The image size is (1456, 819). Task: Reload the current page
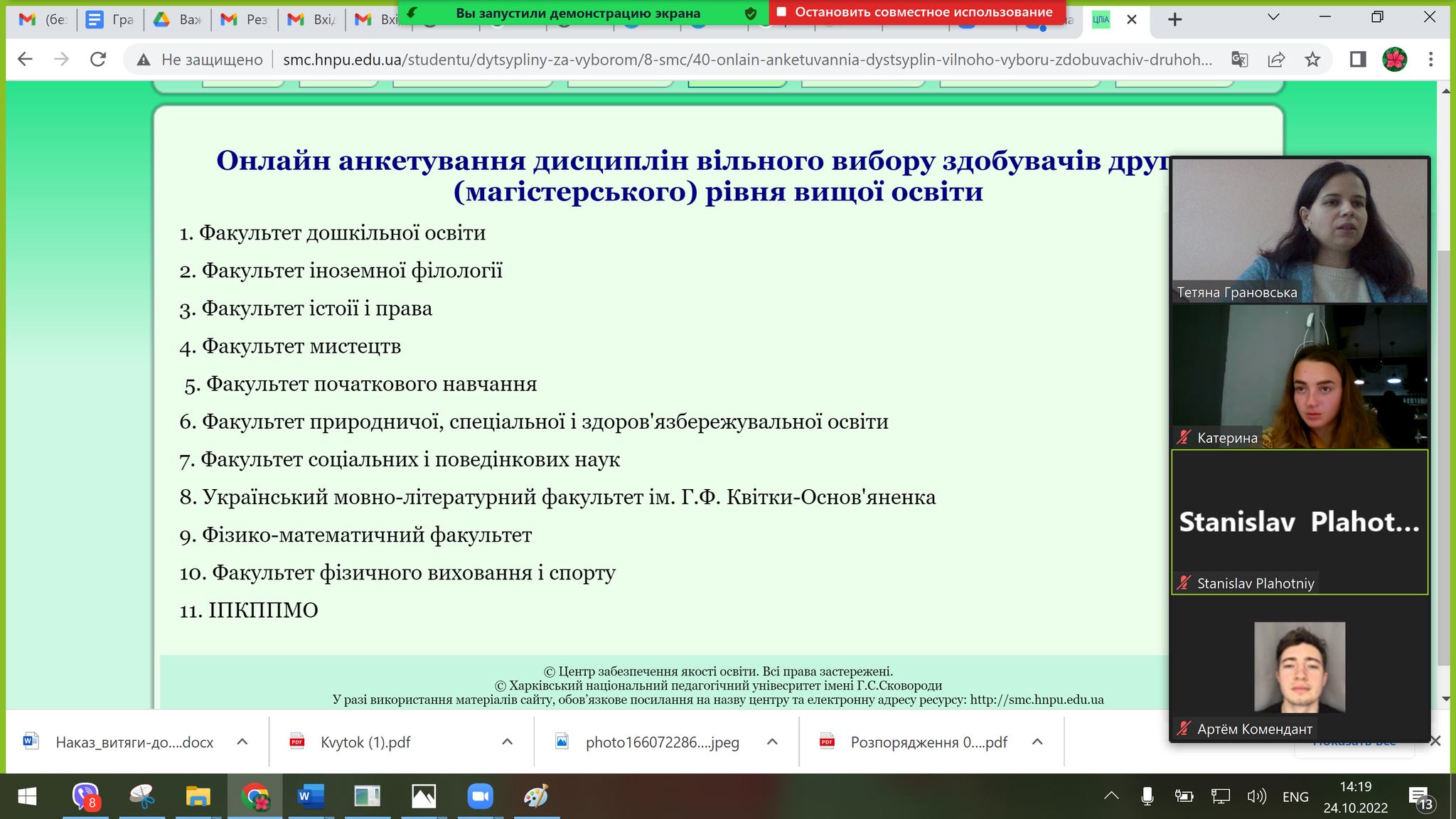click(x=98, y=60)
